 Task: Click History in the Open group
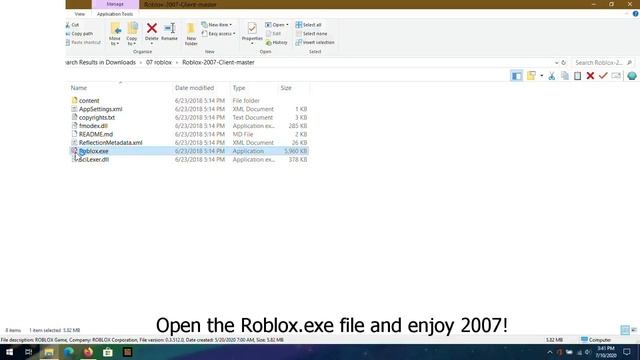coord(276,42)
